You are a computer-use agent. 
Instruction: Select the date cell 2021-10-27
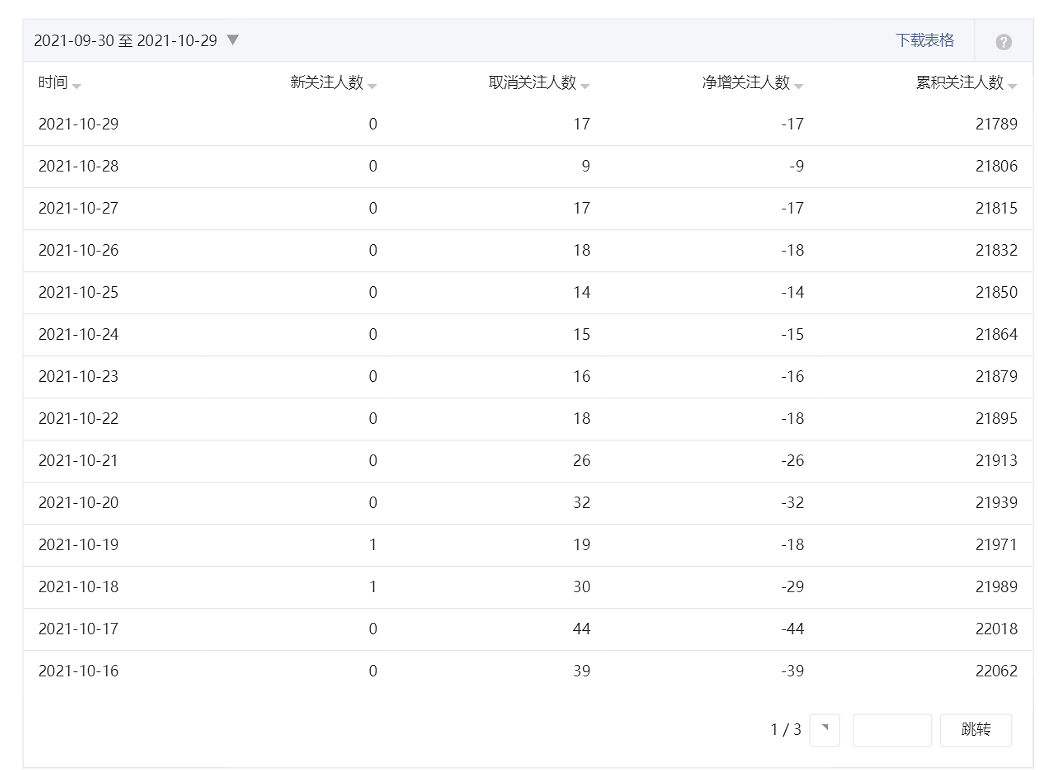click(x=79, y=208)
